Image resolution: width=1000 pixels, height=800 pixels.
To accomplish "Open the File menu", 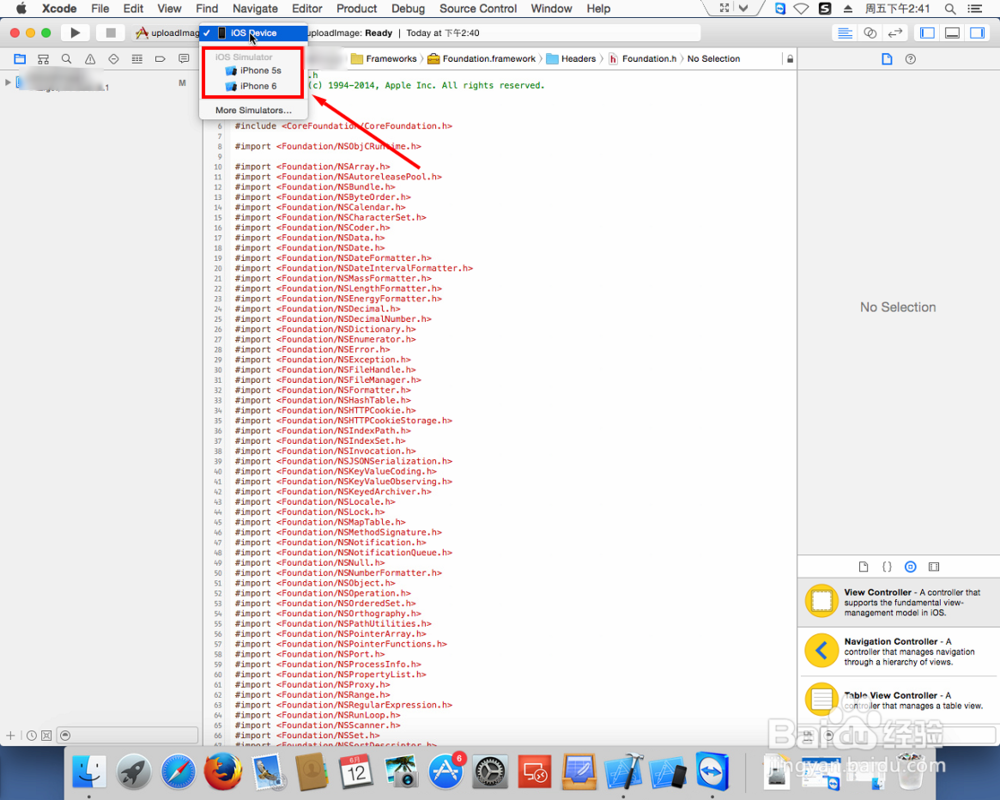I will tap(100, 8).
